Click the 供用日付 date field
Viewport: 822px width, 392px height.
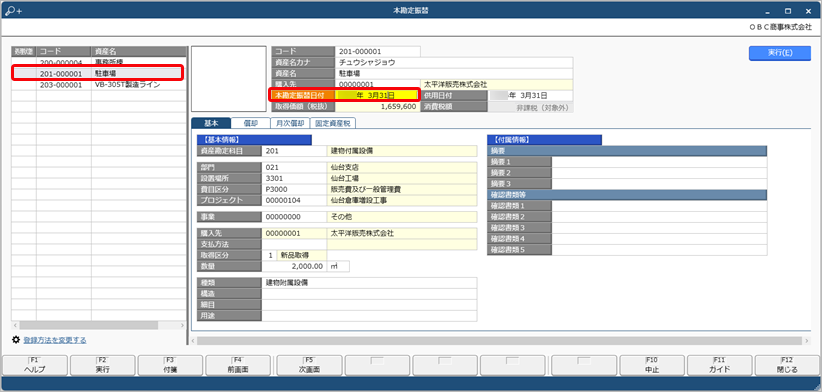[530, 95]
